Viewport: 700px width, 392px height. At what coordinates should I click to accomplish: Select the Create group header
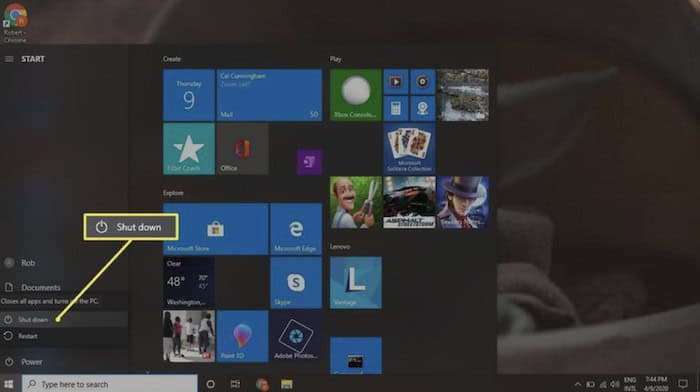[172, 59]
